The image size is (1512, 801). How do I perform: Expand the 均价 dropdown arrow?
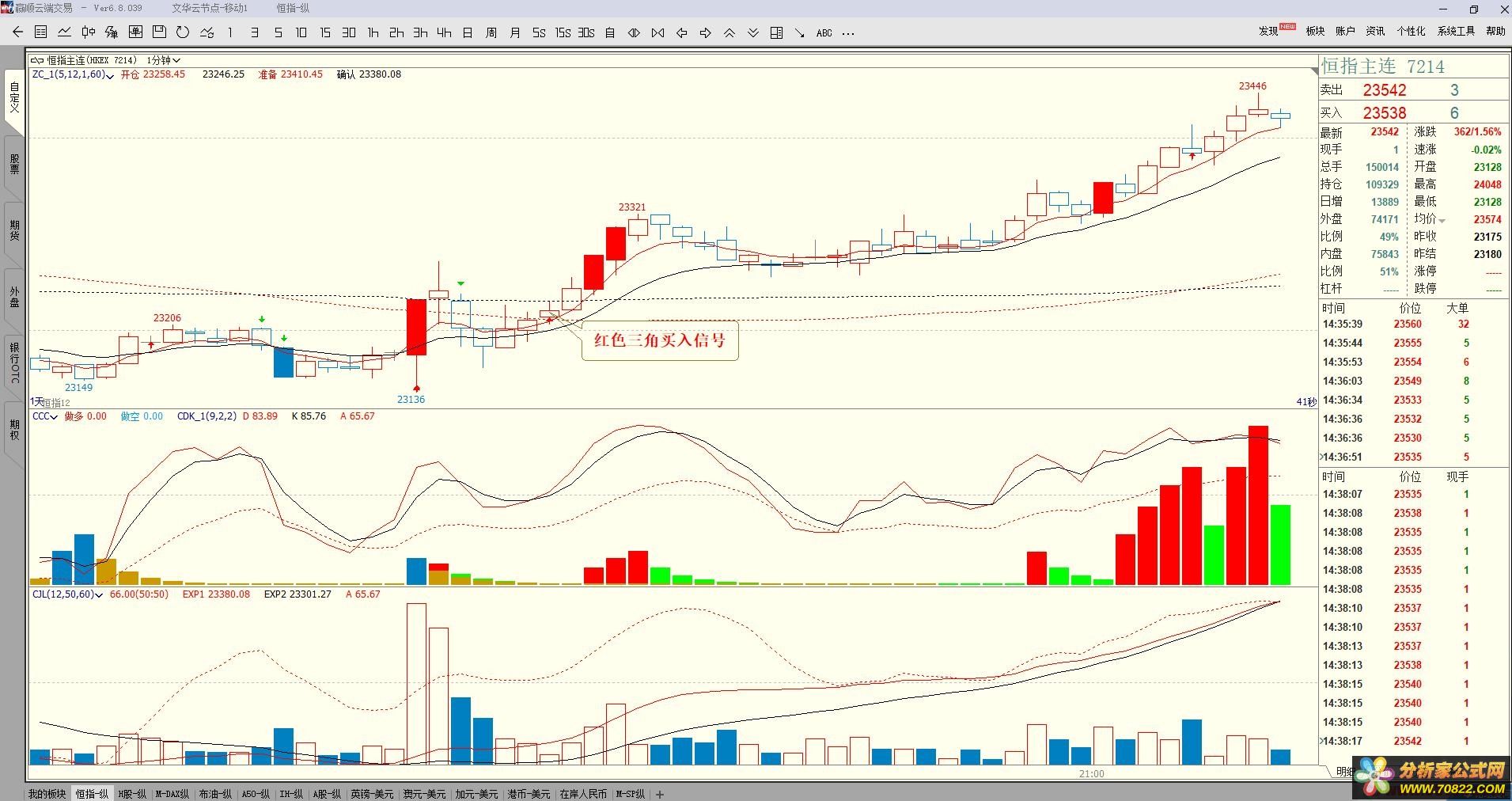(1442, 221)
